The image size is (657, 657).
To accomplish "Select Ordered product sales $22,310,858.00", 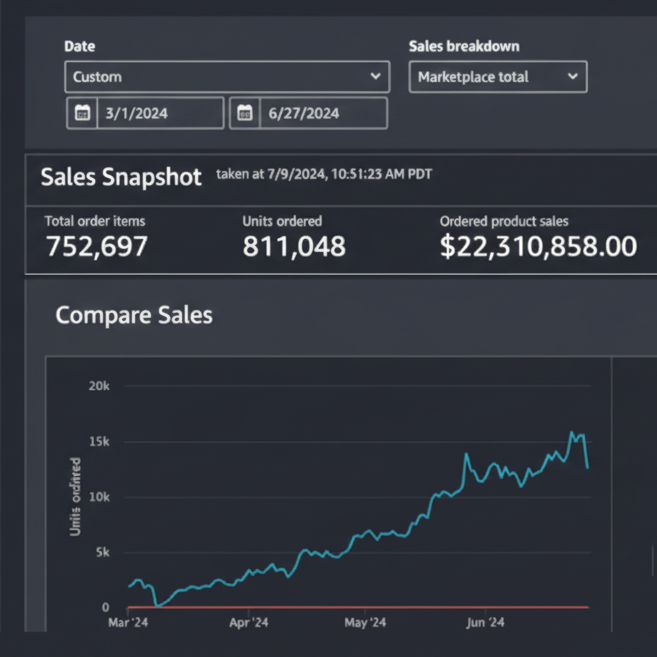I will coord(538,246).
